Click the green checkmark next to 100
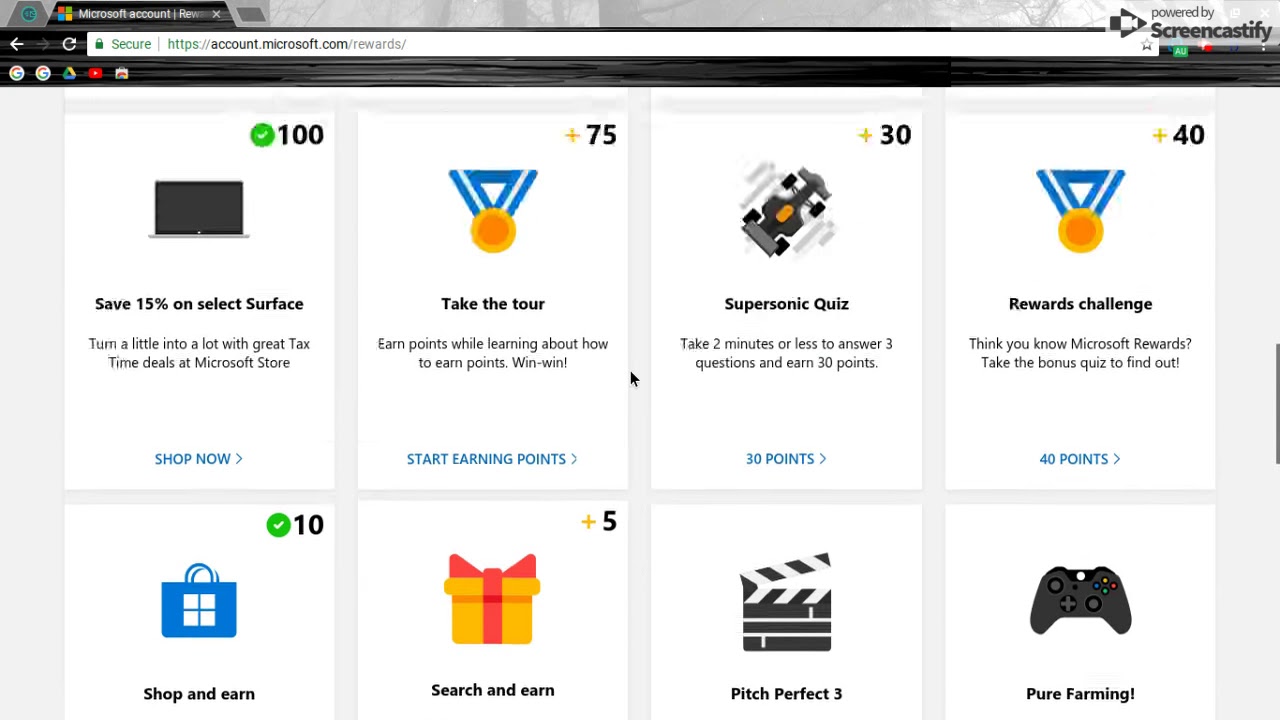 262,135
